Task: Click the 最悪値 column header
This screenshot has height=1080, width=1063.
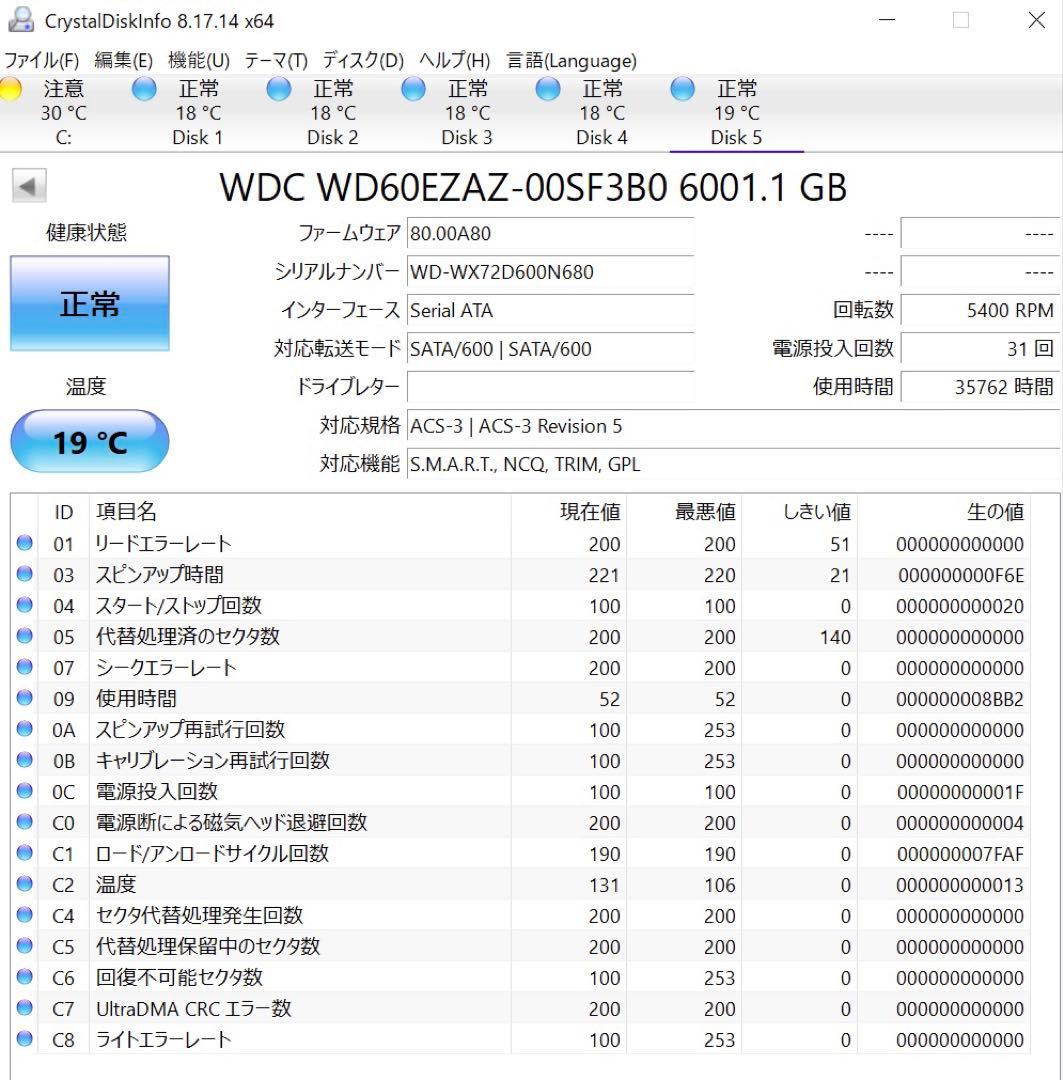Action: coord(684,512)
